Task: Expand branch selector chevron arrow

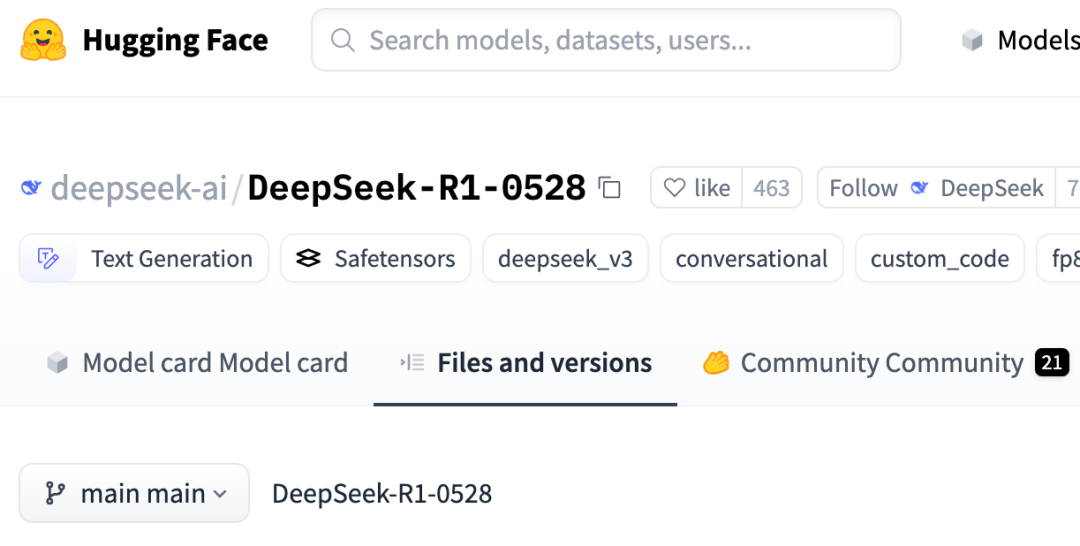Action: 220,494
